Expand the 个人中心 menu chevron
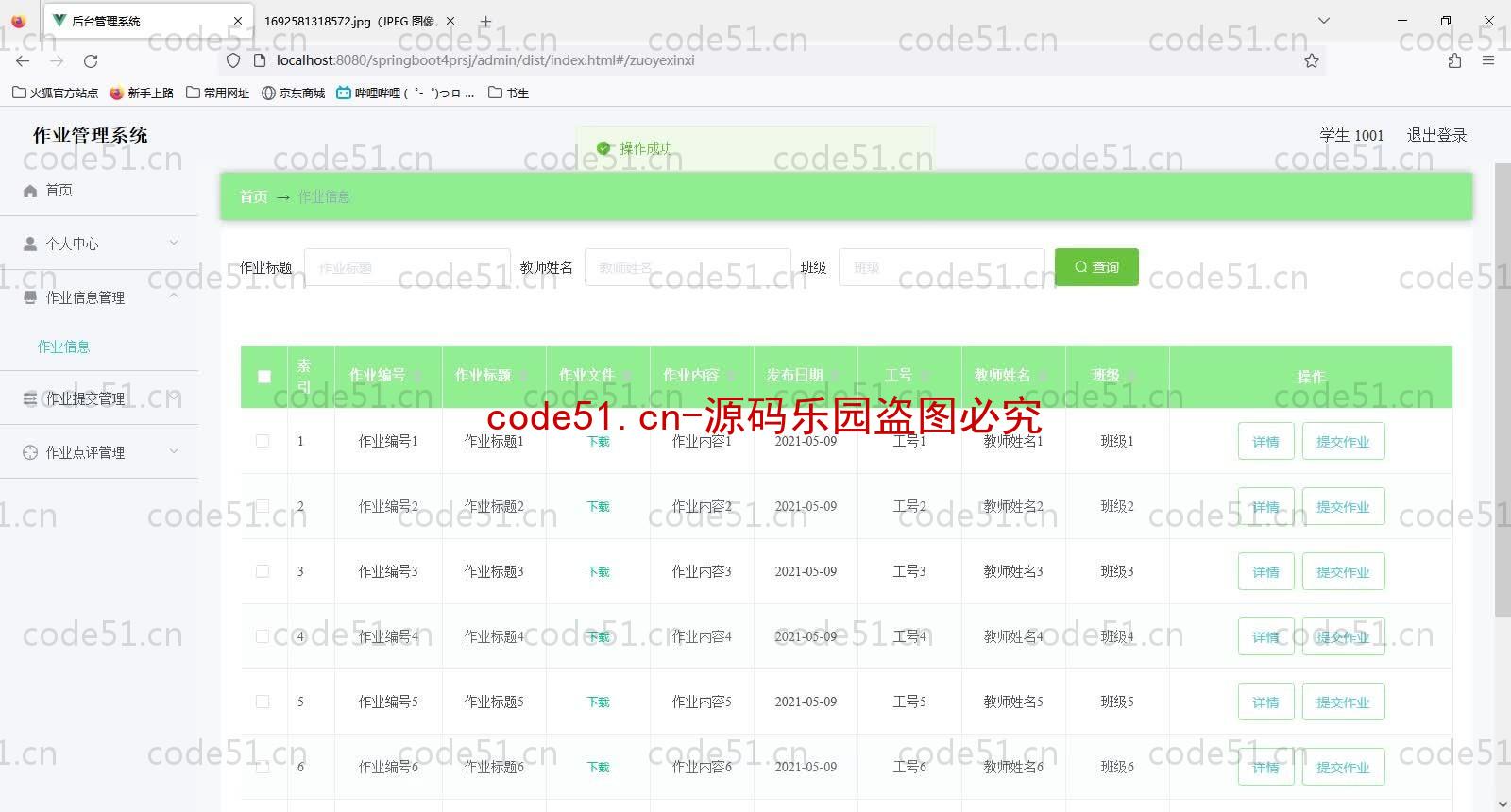The height and width of the screenshot is (812, 1511). tap(174, 243)
